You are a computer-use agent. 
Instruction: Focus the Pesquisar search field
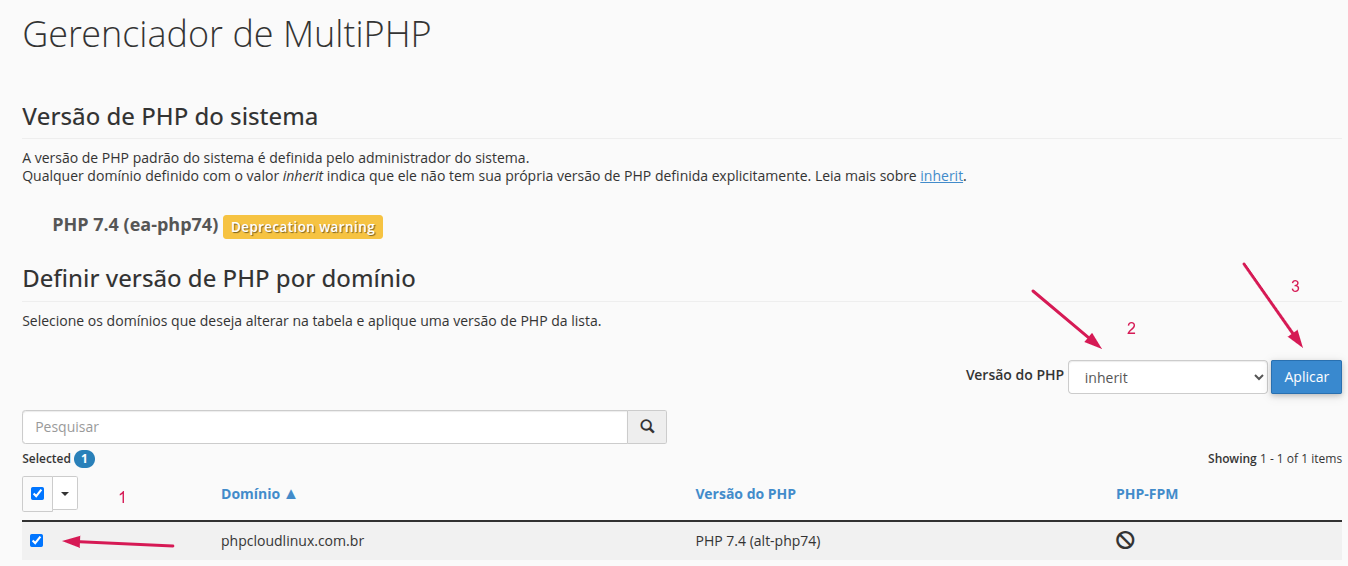click(324, 427)
